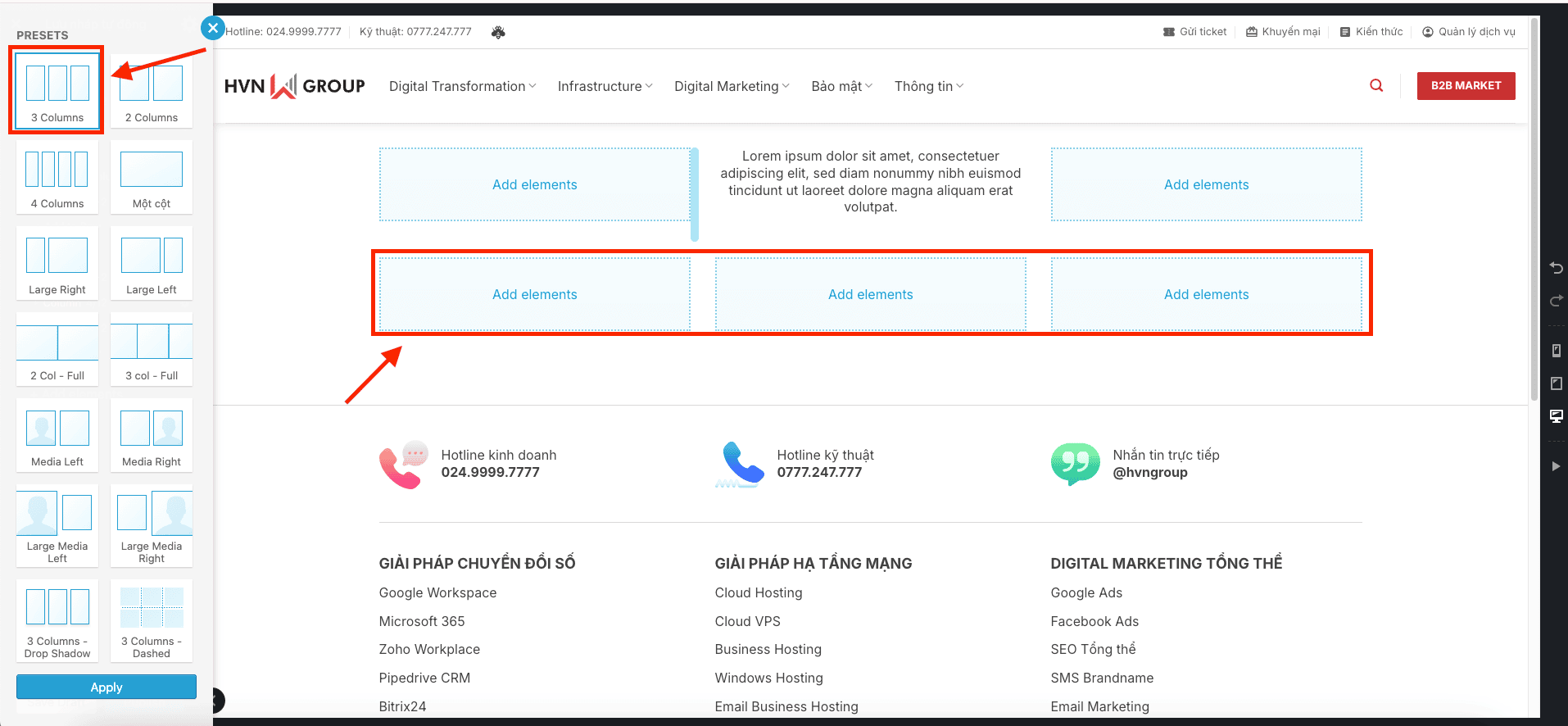Viewport: 1568px width, 726px height.
Task: Click the Apply button
Action: point(106,687)
